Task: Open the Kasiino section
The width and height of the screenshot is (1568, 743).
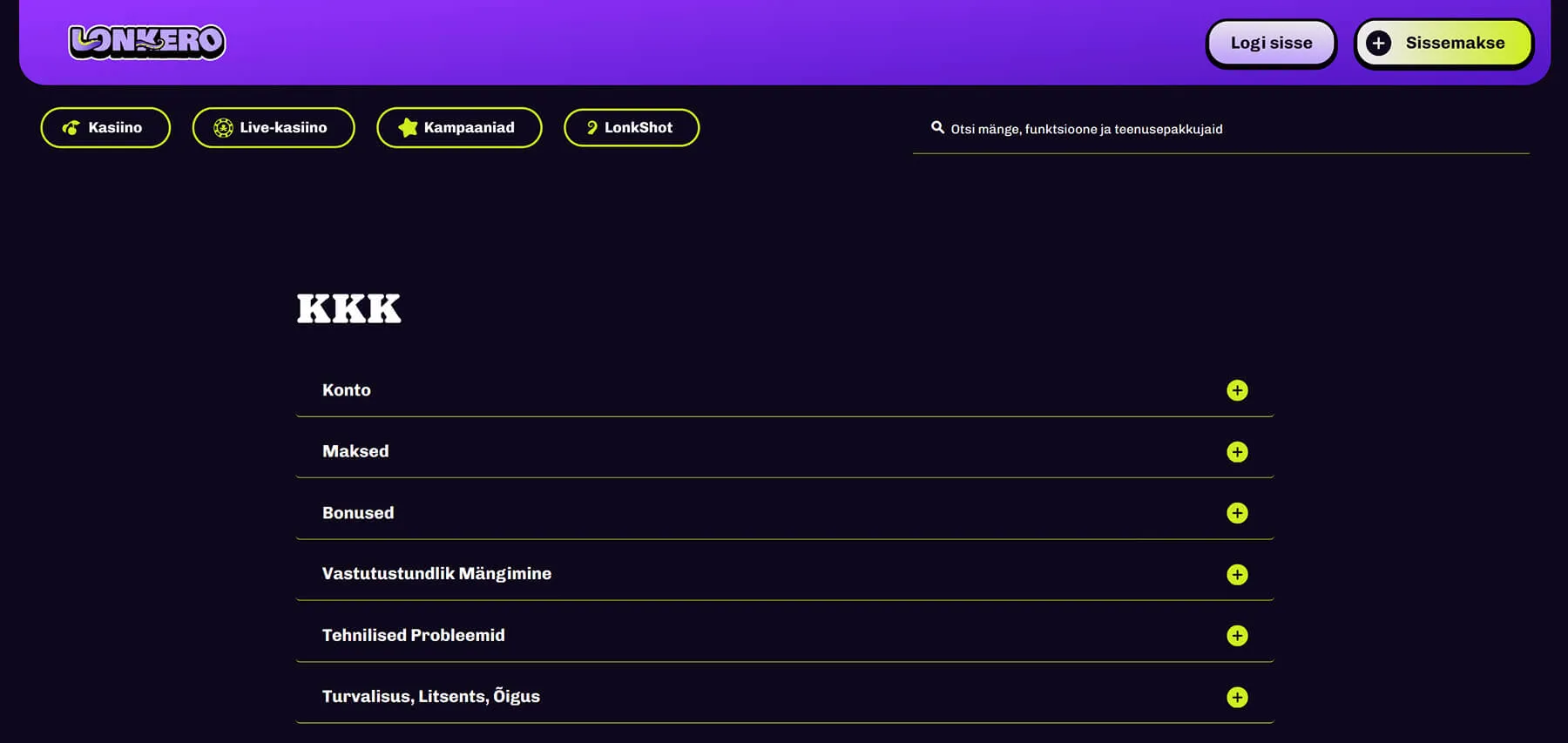Action: (105, 128)
